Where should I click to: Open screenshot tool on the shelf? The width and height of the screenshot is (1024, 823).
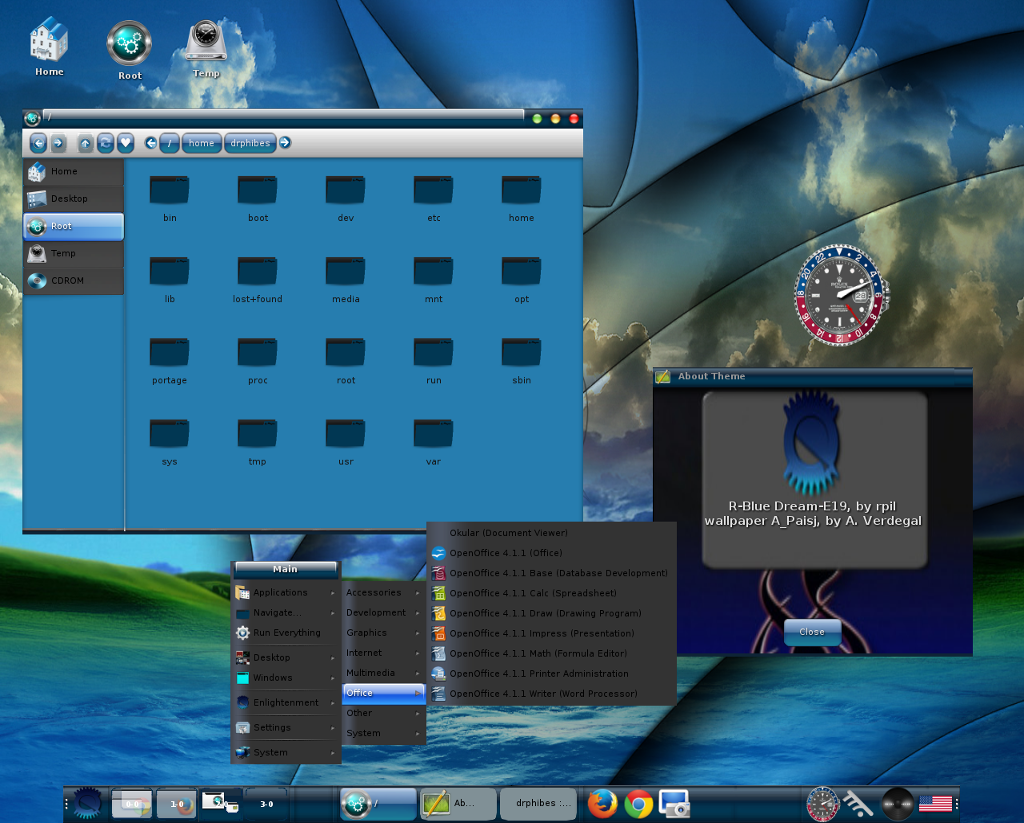point(674,804)
